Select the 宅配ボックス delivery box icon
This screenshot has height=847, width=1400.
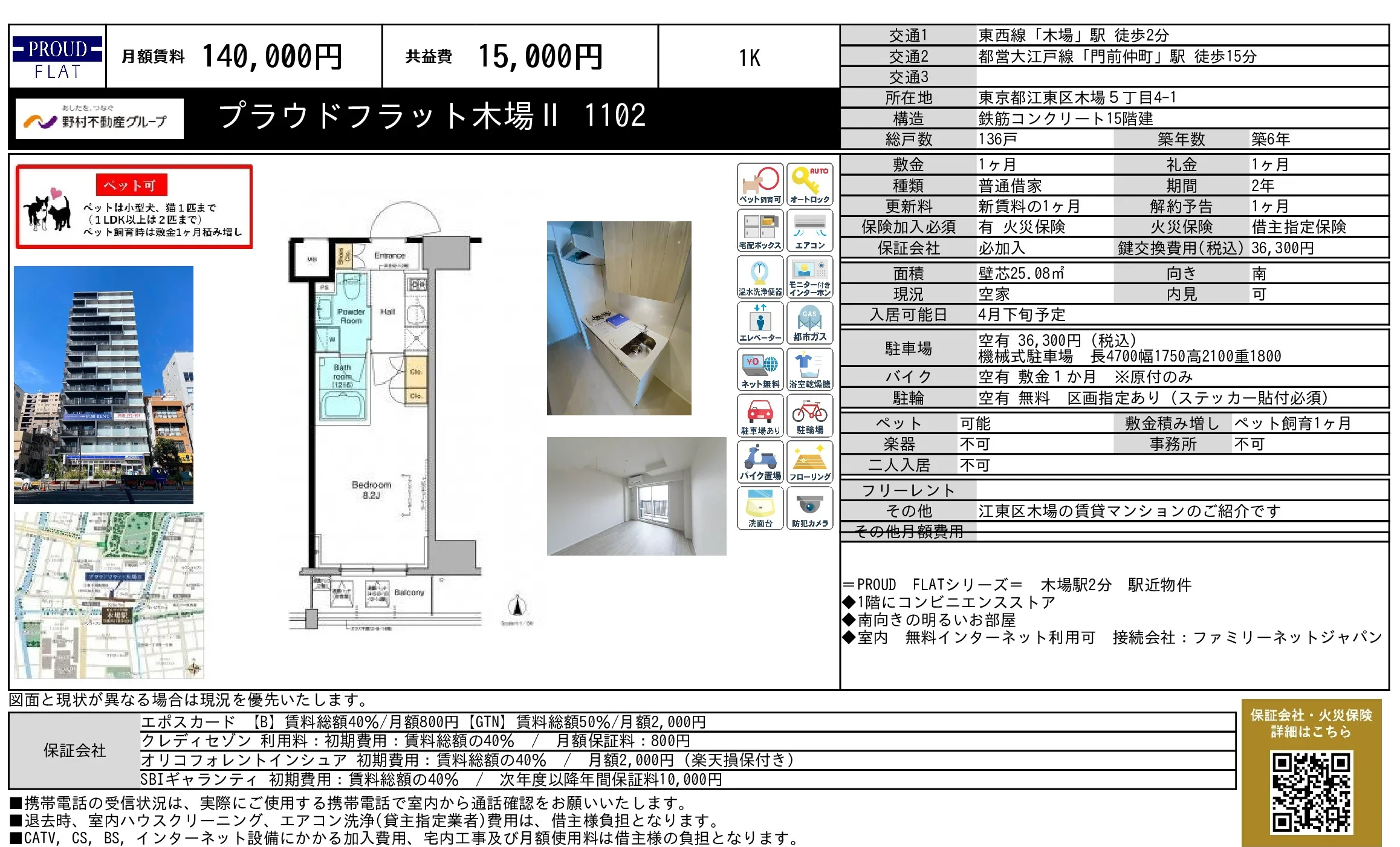coord(759,230)
